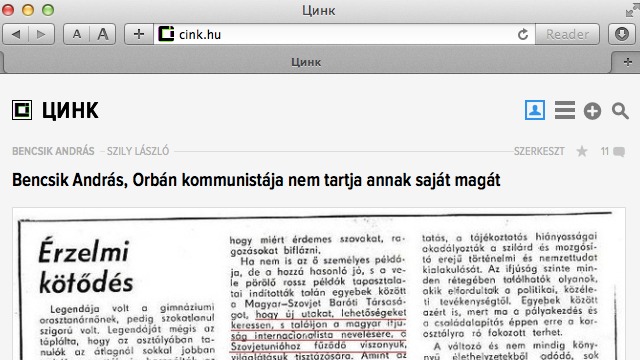Select the Цинк tab

point(306,62)
